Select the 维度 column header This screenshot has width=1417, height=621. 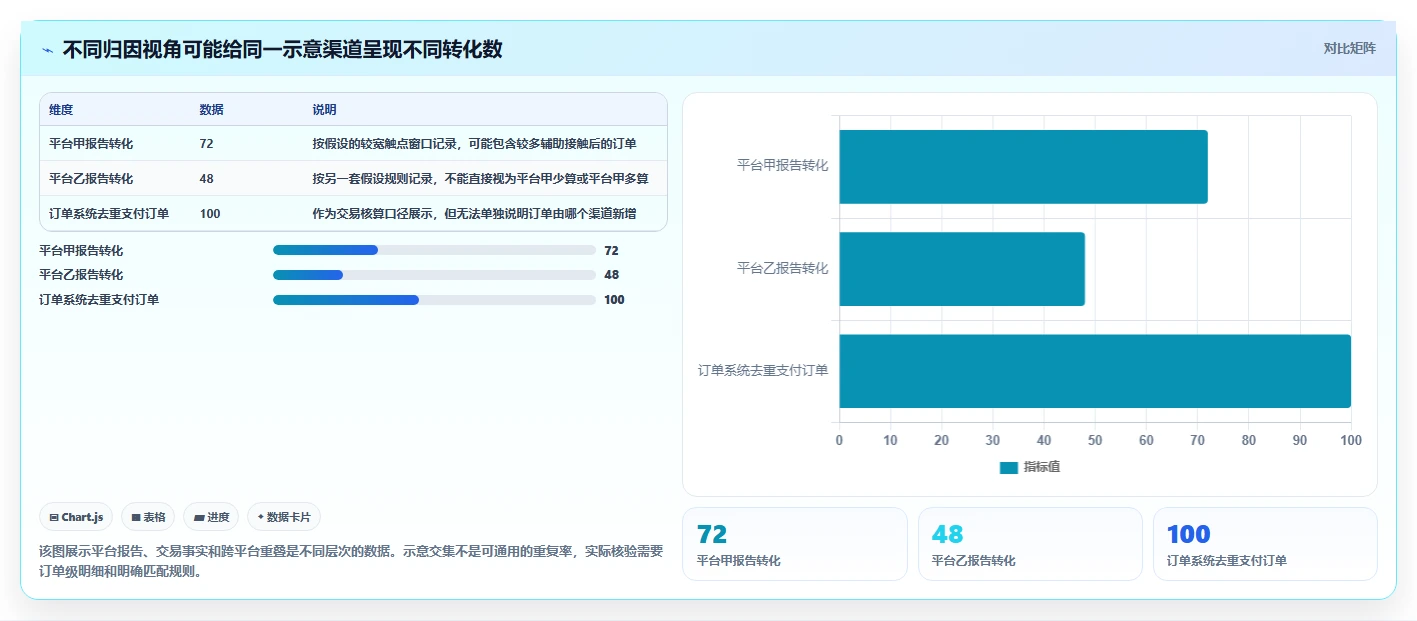61,110
